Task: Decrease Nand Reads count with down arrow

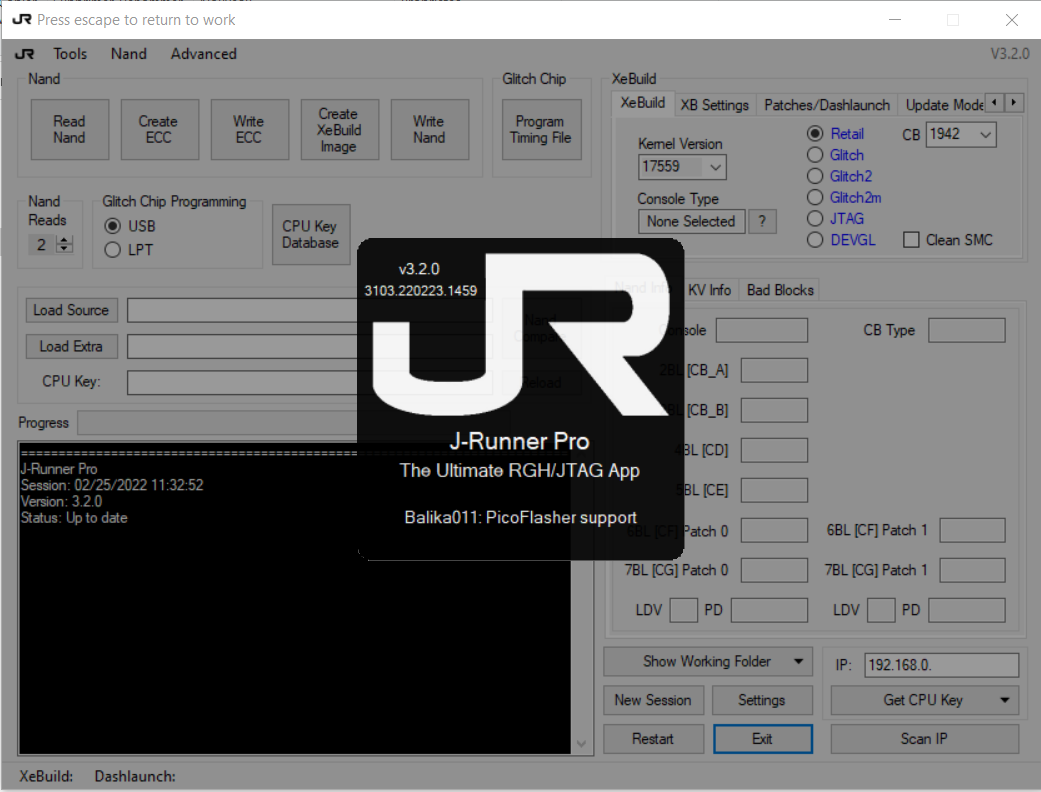Action: coord(64,250)
